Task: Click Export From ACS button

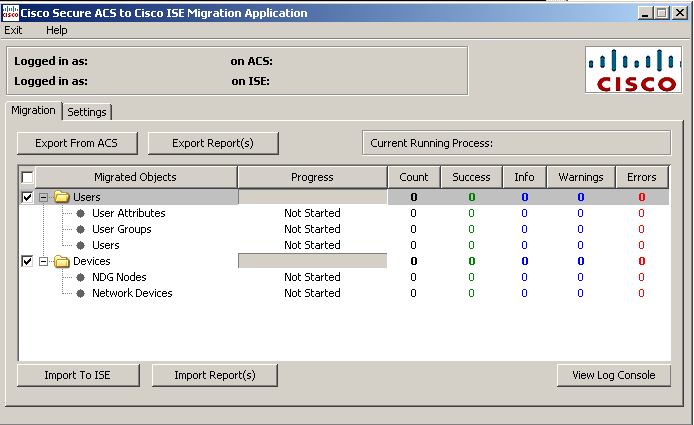Action: pyautogui.click(x=77, y=143)
